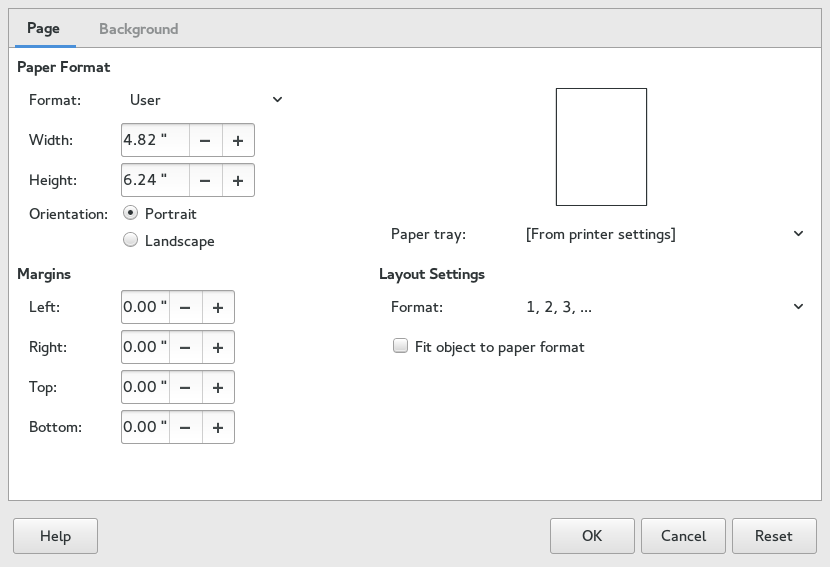Viewport: 830px width, 567px height.
Task: Click the page preview thumbnail
Action: coord(601,147)
